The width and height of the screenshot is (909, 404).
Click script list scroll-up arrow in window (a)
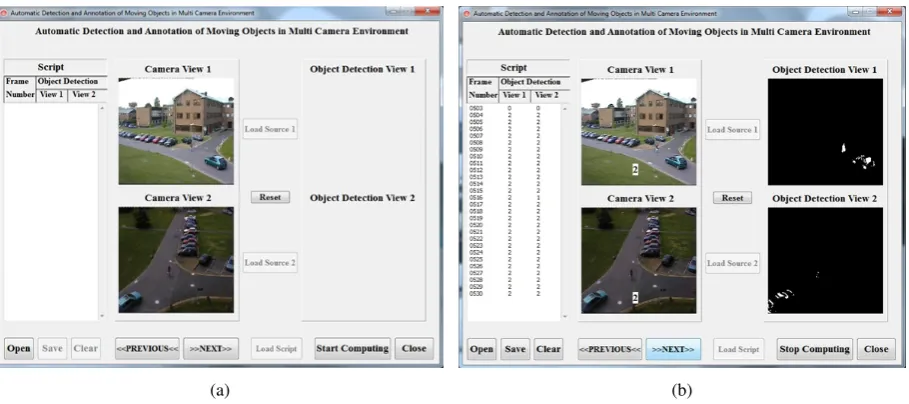tap(102, 107)
